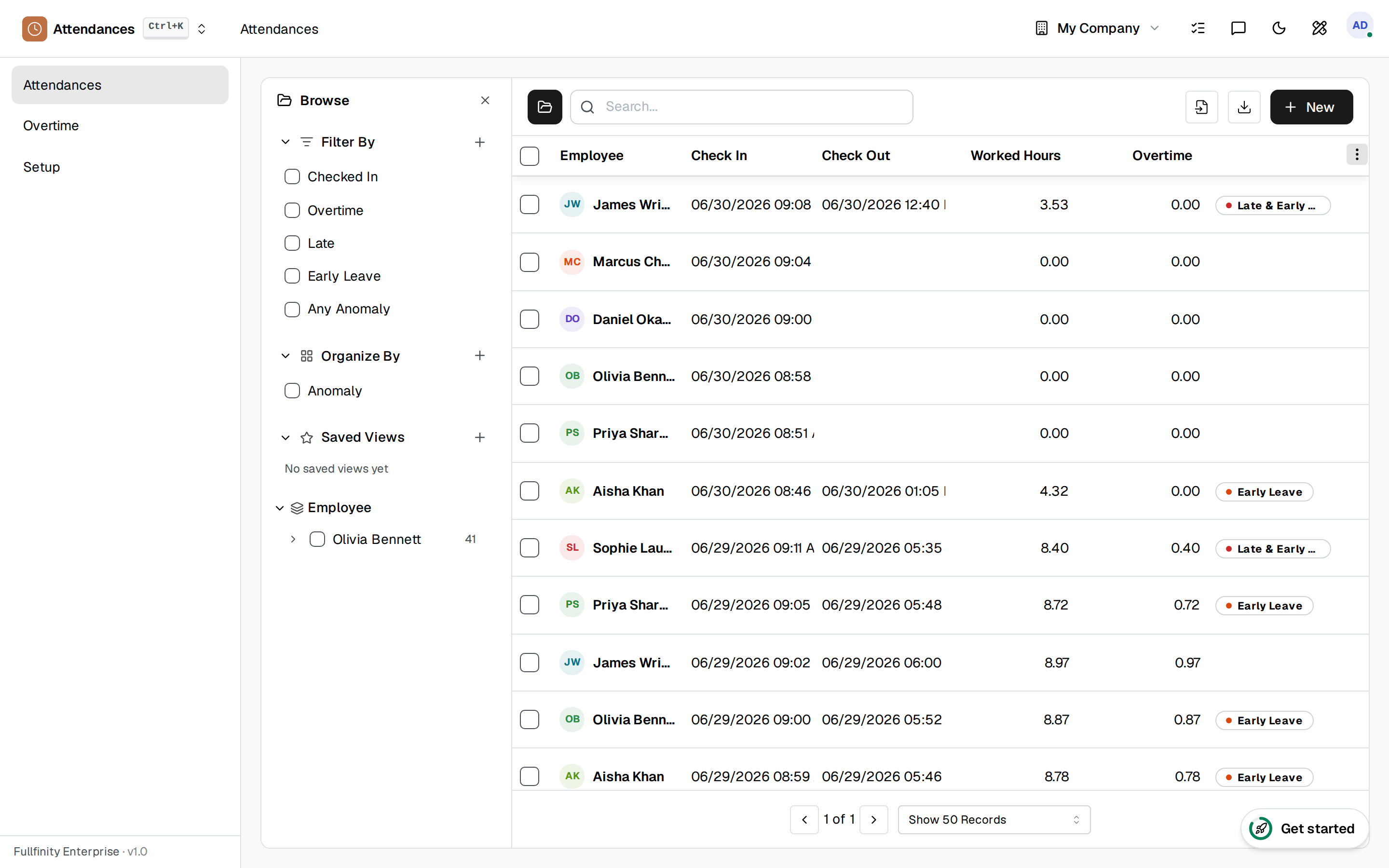Image resolution: width=1389 pixels, height=868 pixels.
Task: Go to the next page arrow
Action: coord(873,820)
